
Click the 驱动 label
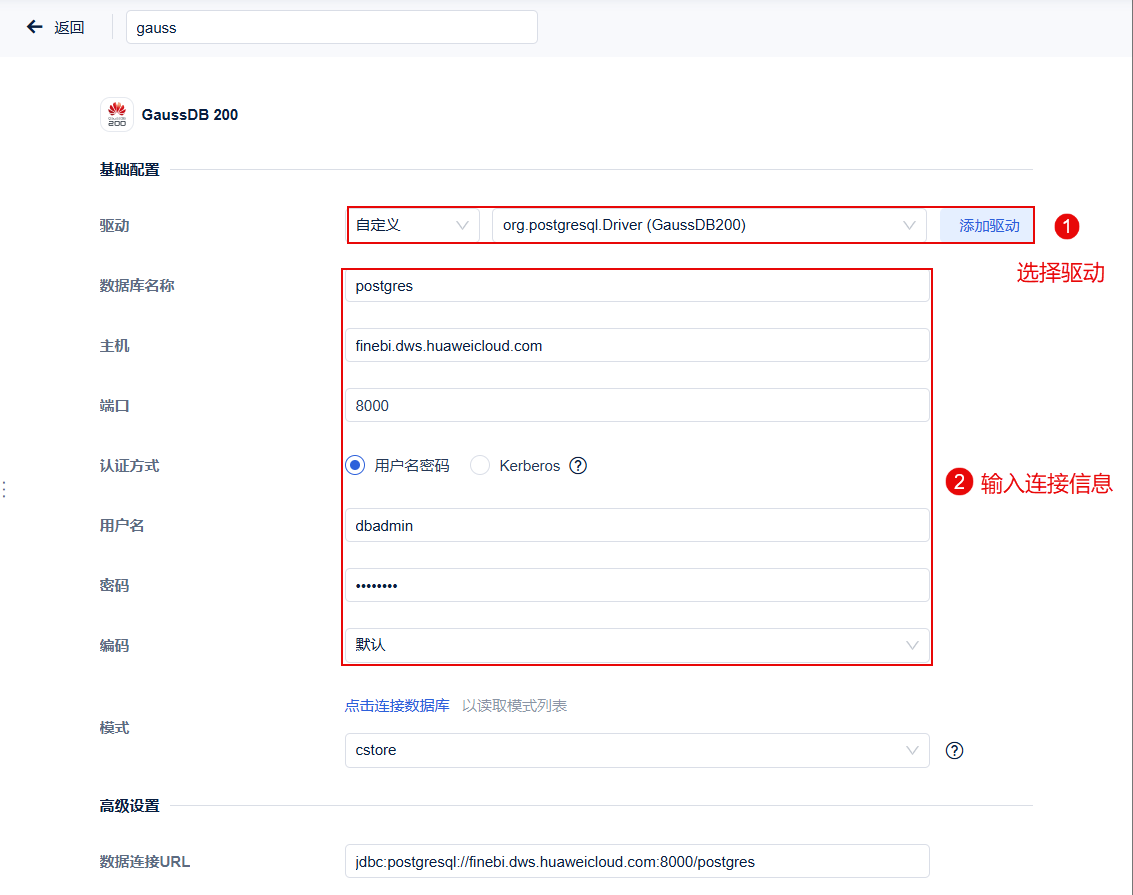pos(114,226)
